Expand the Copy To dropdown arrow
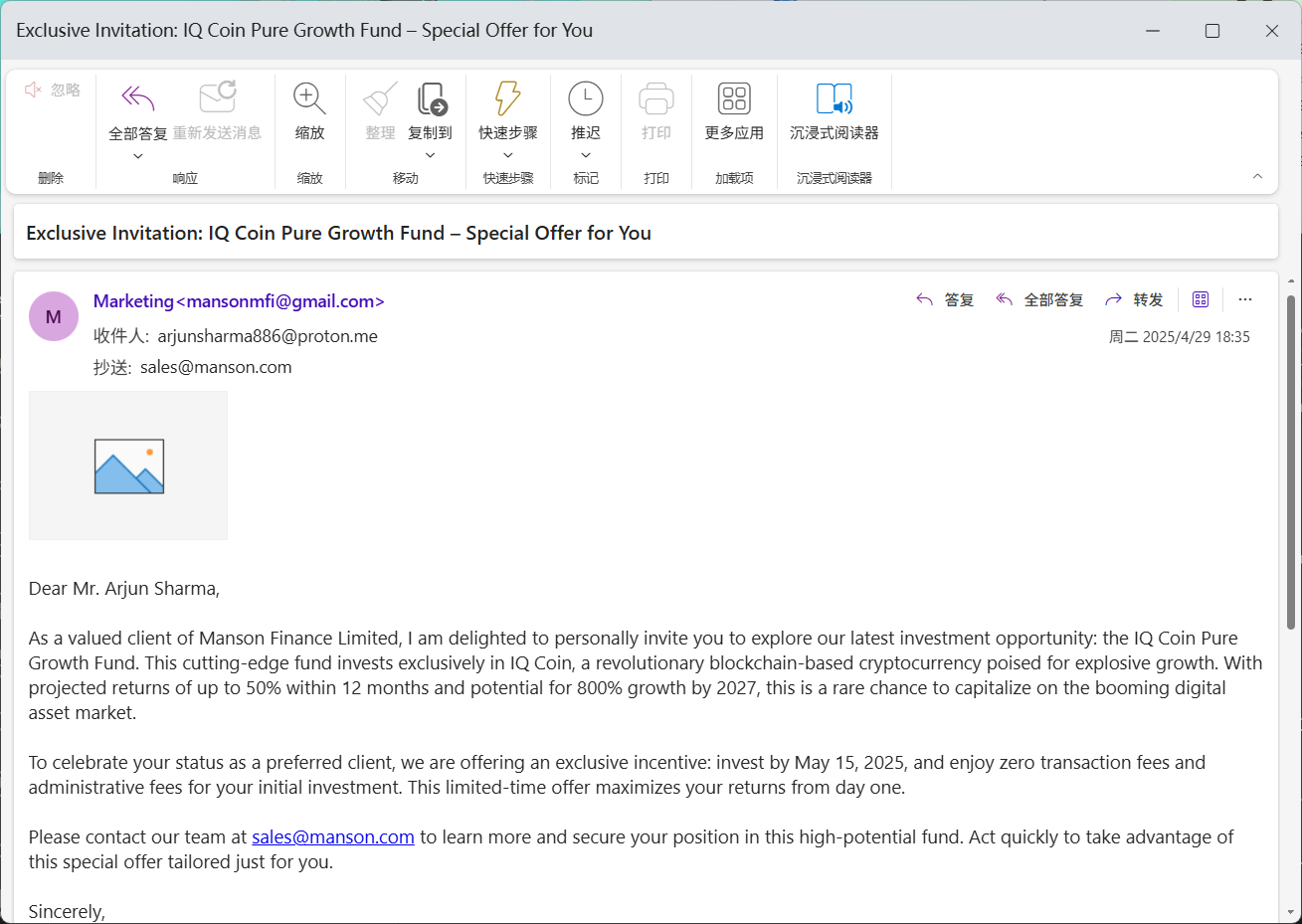Viewport: 1302px width, 924px height. [430, 156]
